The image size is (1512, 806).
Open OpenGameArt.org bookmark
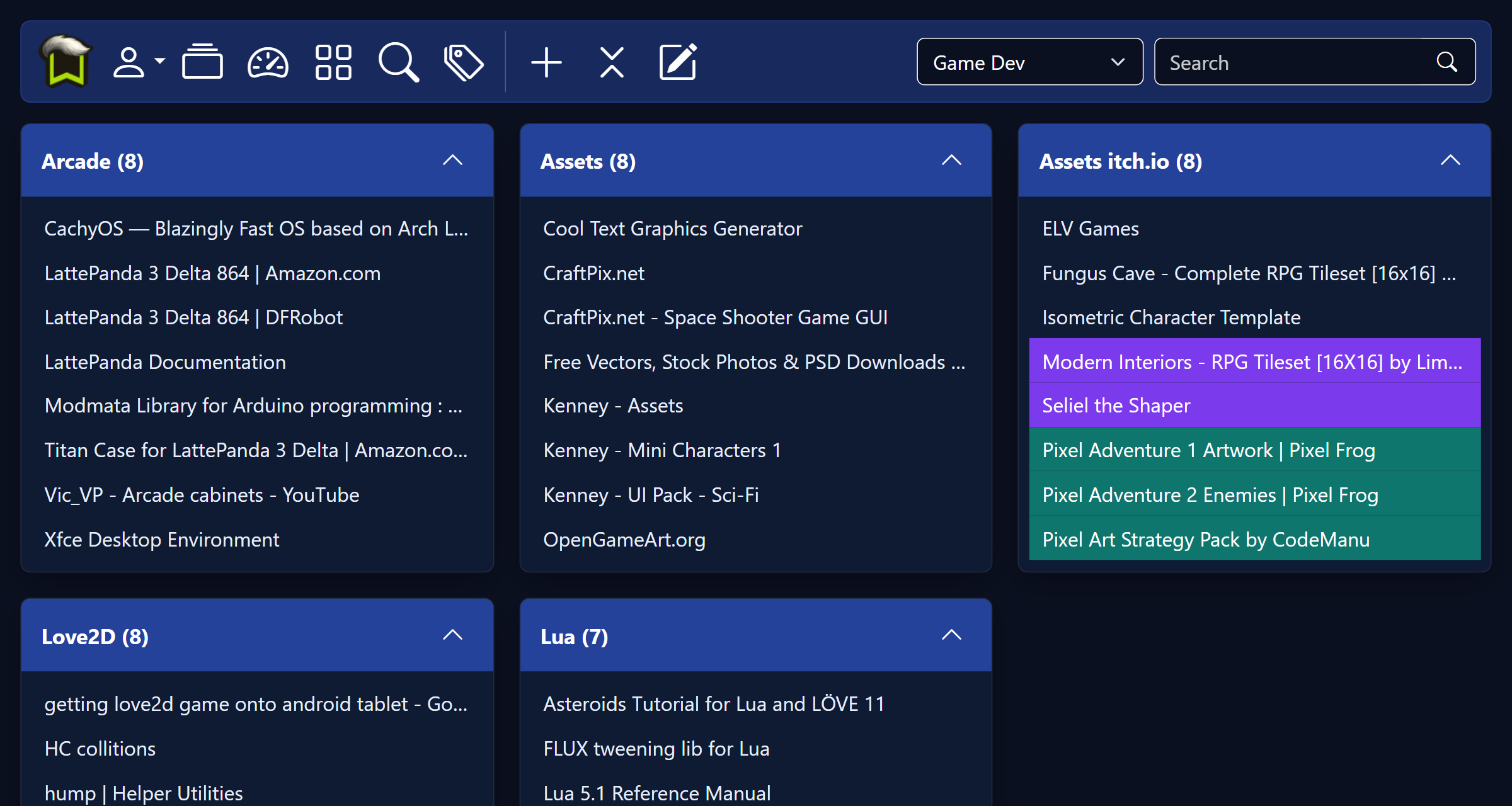(x=624, y=540)
